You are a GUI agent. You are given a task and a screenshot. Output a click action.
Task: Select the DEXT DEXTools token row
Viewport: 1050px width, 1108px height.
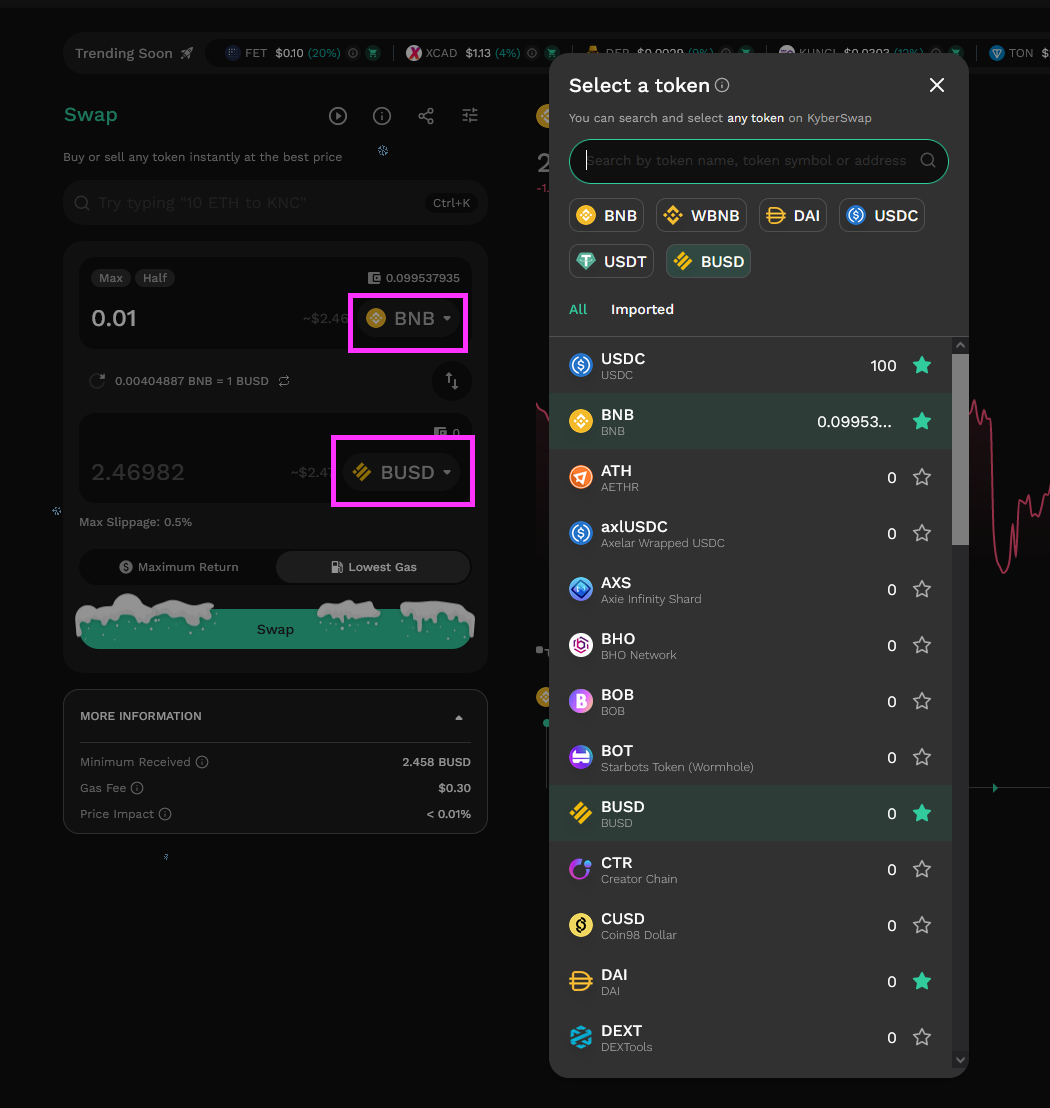click(750, 1037)
